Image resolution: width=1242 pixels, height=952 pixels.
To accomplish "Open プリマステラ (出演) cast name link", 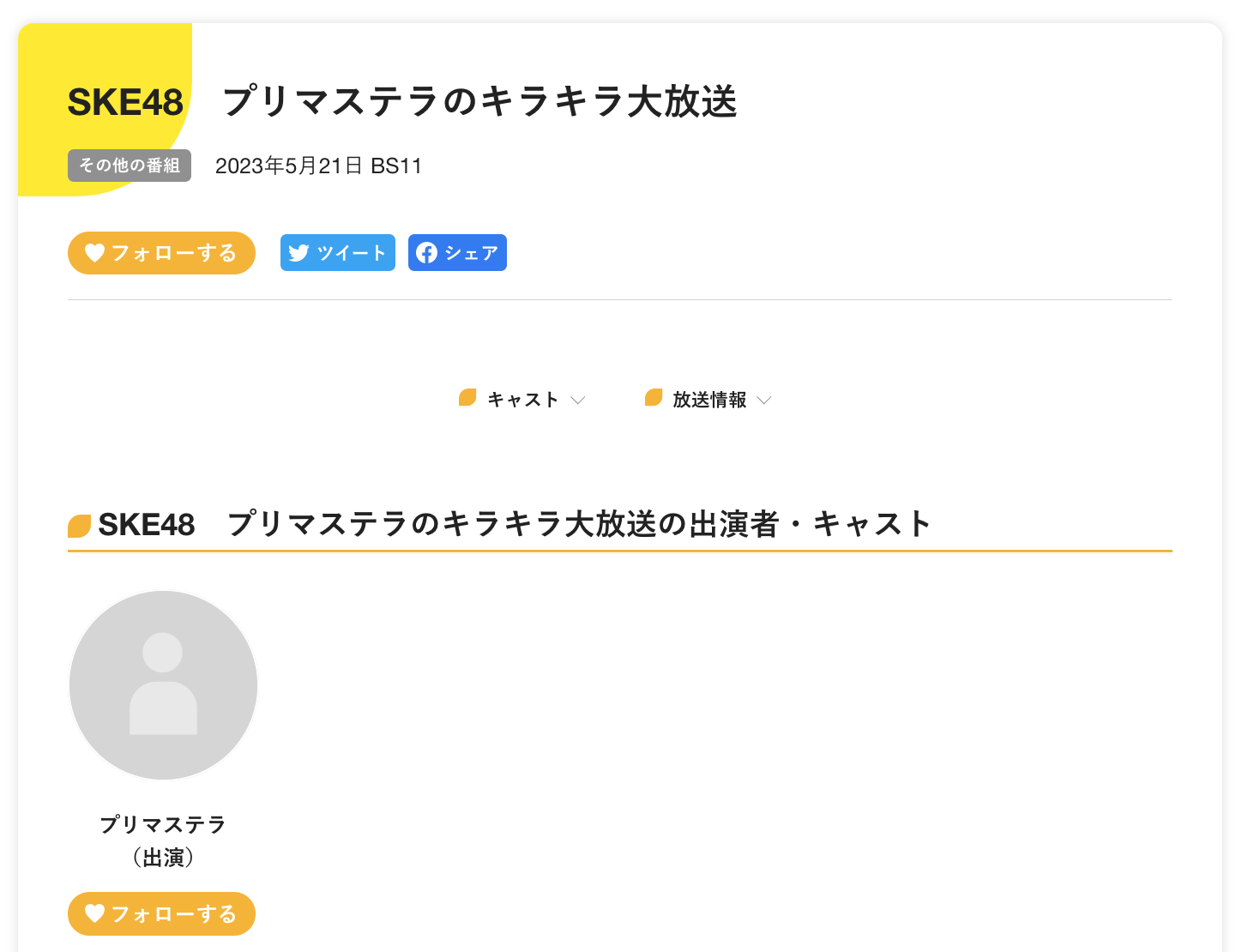I will coord(163,841).
